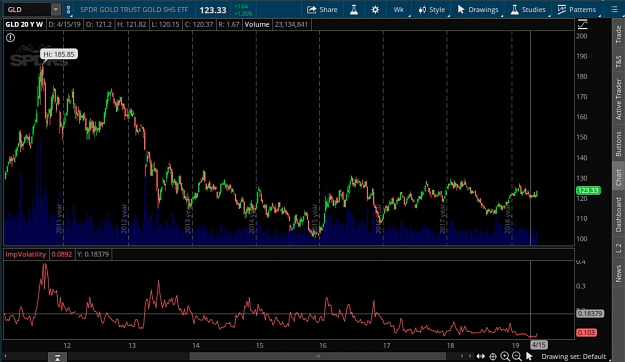625x362 pixels.
Task: Click the small right arrow after the scrollbar
Action: (x=470, y=356)
